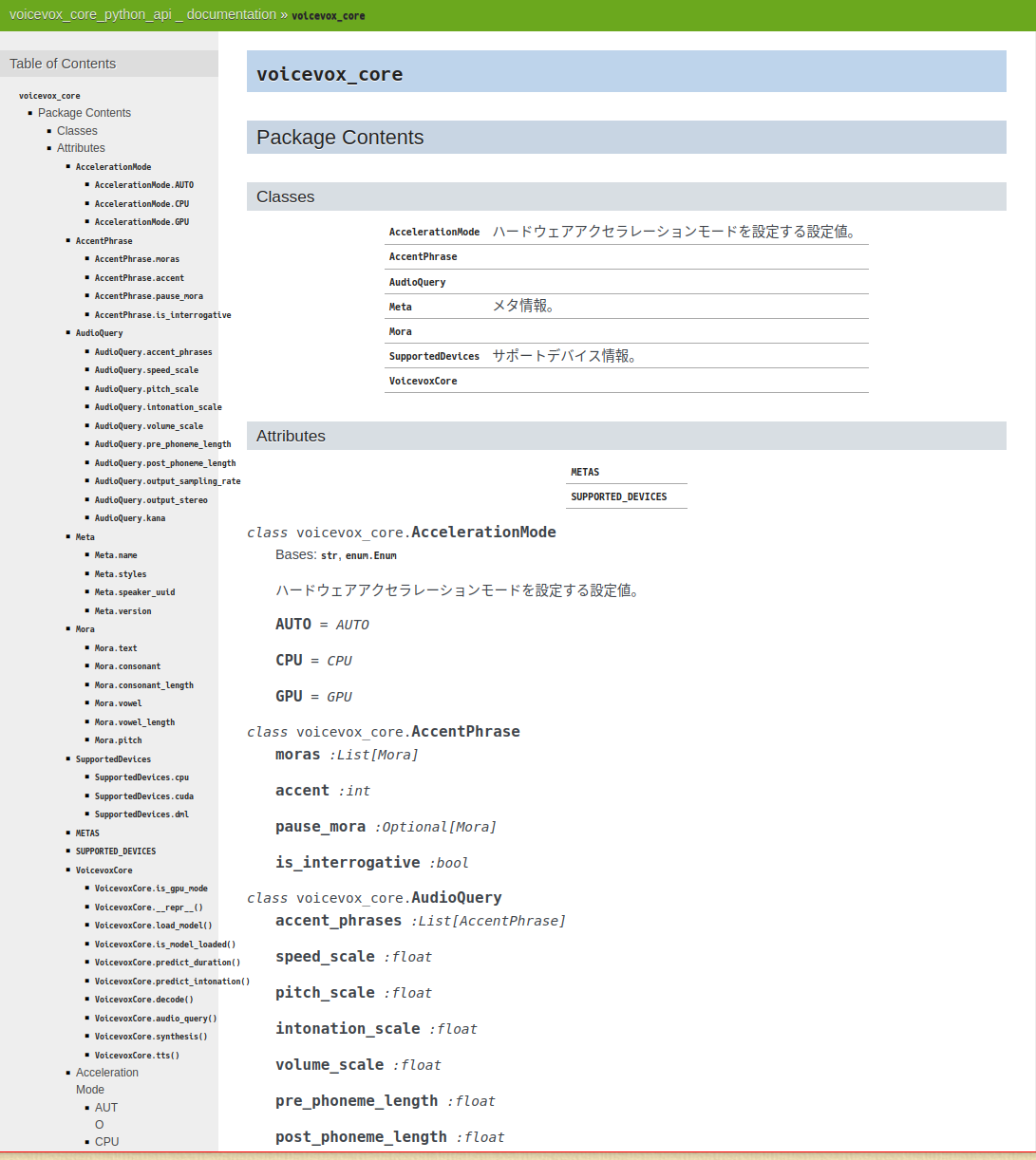Open SUPPORTED_DEVICES attribute link
This screenshot has height=1160, width=1036.
tap(618, 496)
